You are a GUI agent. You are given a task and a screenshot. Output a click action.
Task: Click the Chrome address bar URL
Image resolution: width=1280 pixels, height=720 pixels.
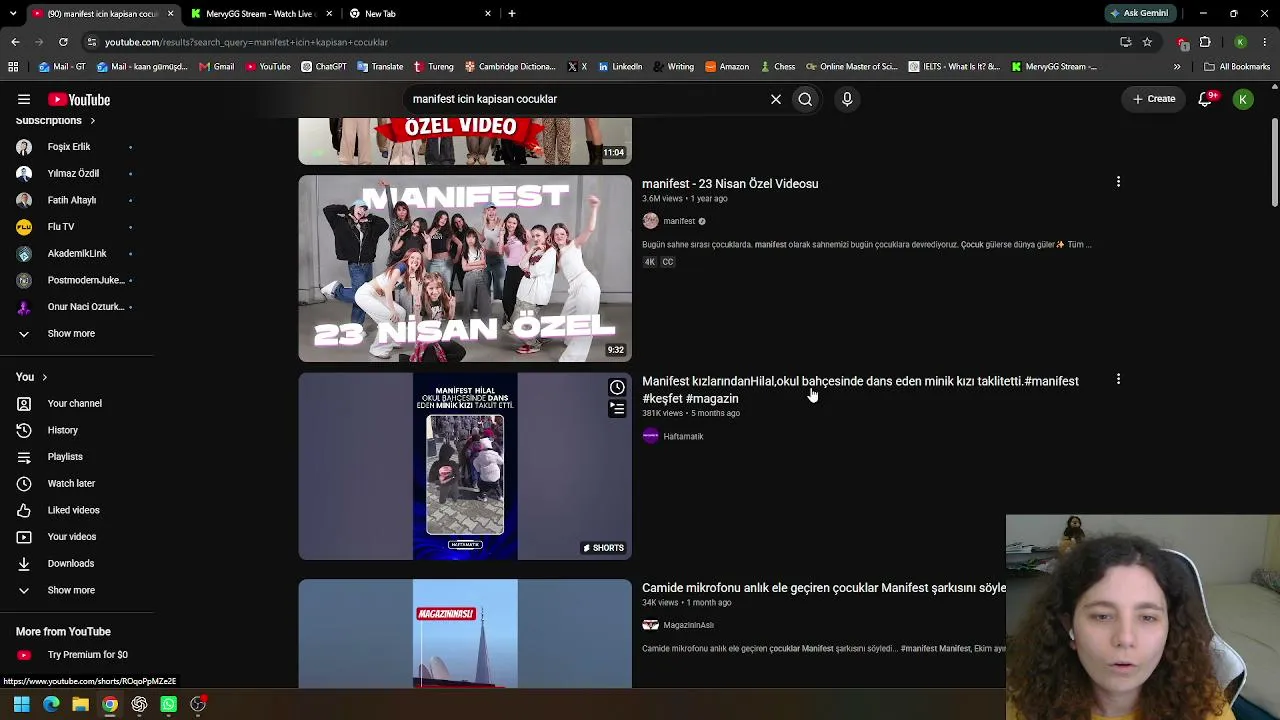(246, 42)
